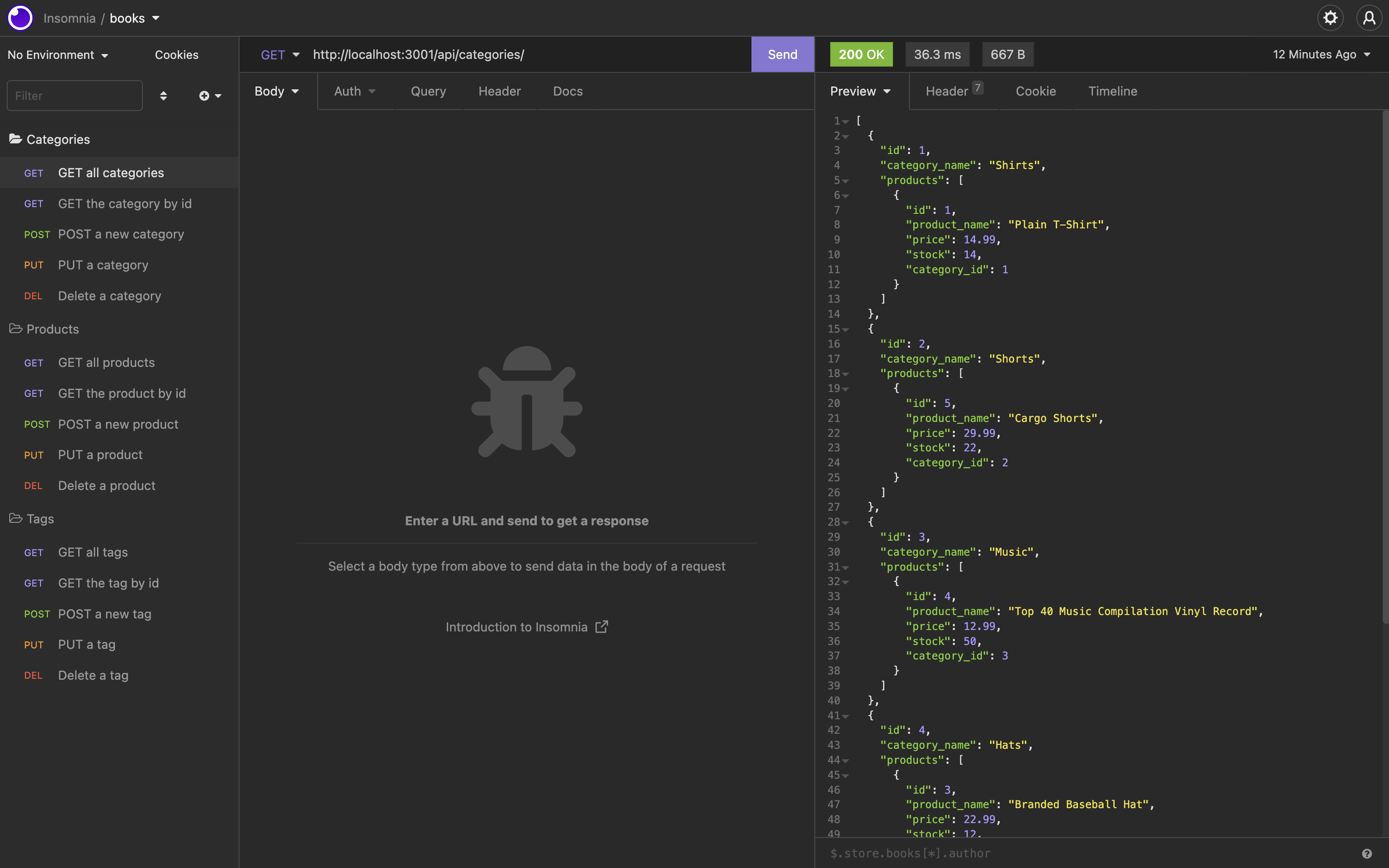Click the Categories folder icon
The height and width of the screenshot is (868, 1389).
(14, 139)
